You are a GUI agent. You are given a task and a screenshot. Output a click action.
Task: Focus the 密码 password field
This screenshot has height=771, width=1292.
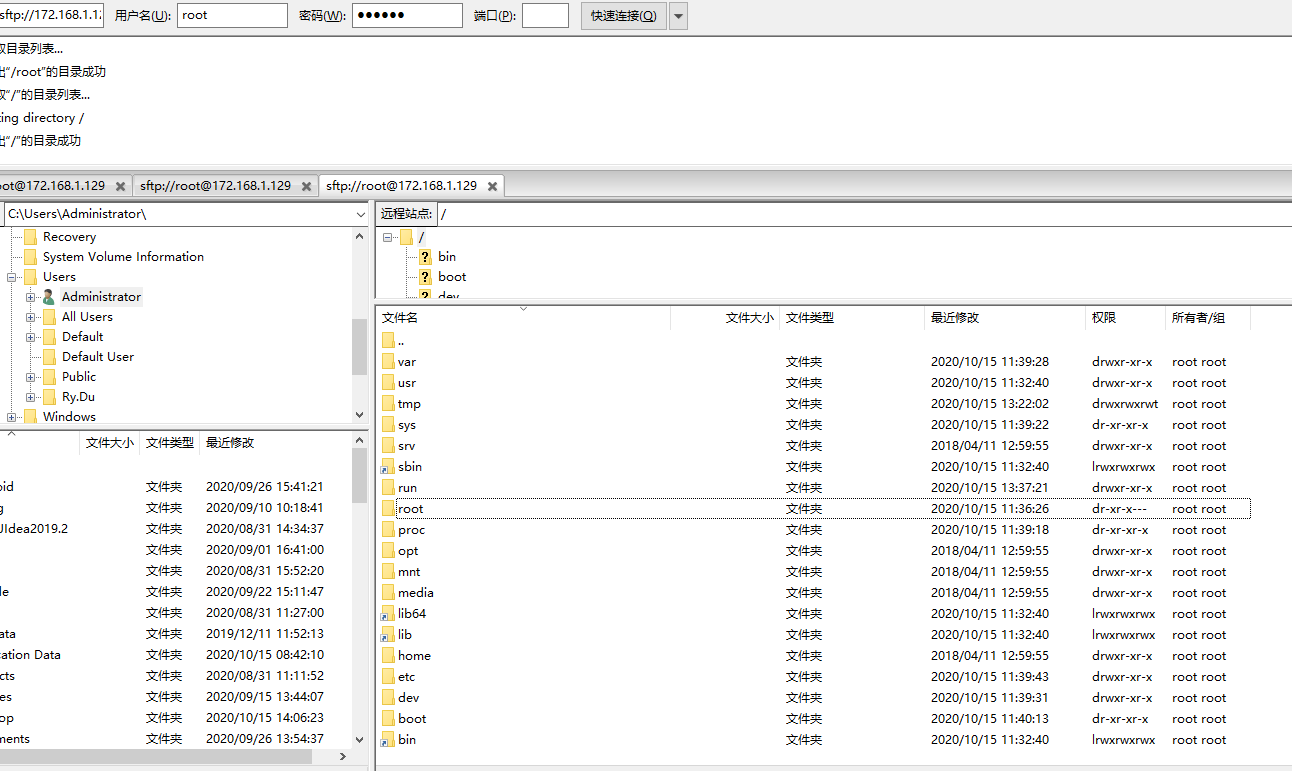[x=407, y=15]
